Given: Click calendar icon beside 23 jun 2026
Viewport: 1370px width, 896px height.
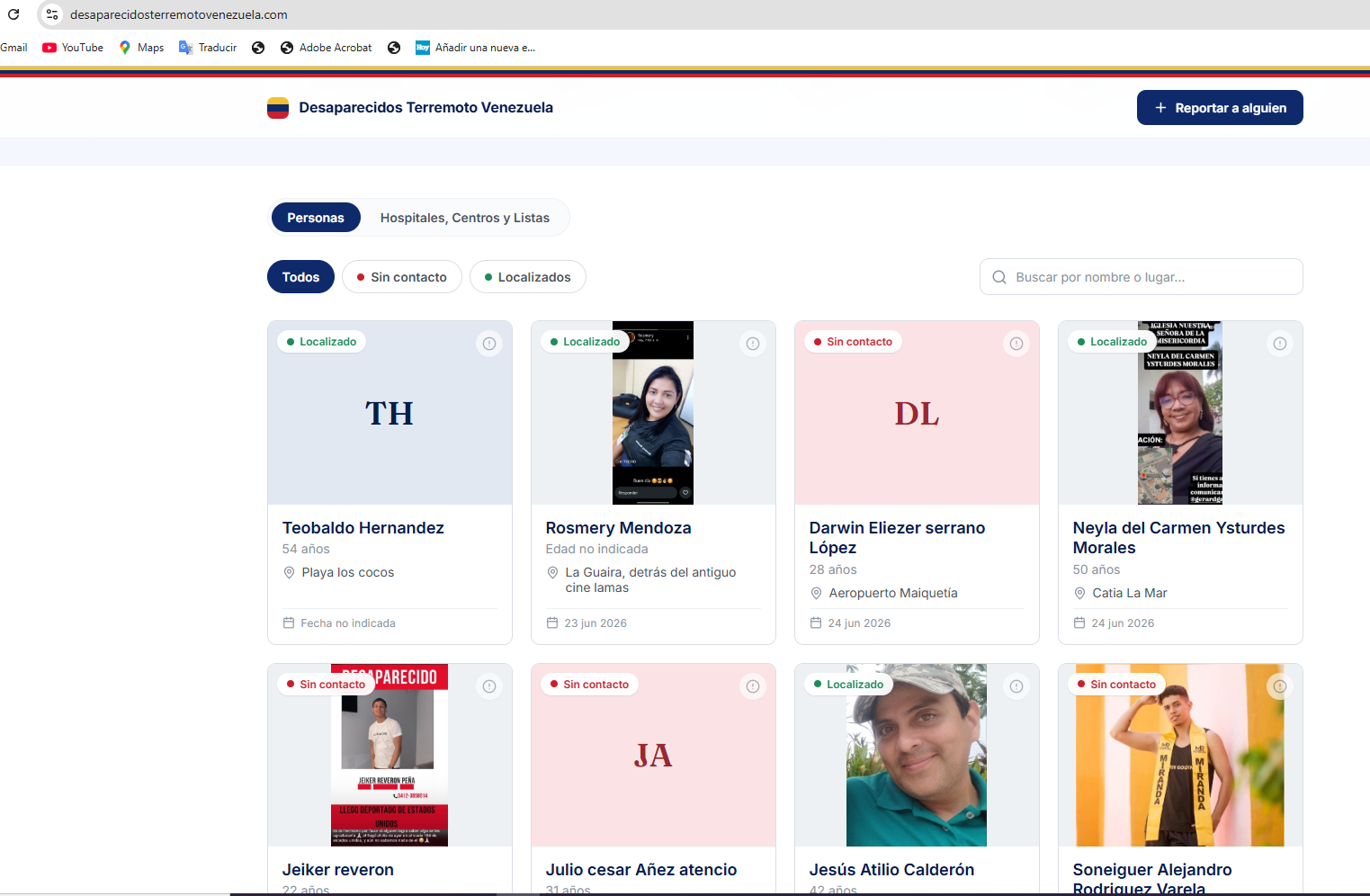Looking at the screenshot, I should tap(552, 623).
